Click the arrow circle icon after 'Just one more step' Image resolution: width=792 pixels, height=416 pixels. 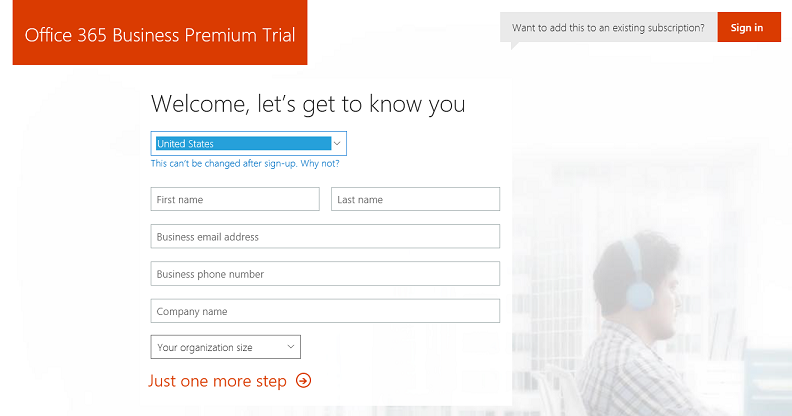point(304,381)
